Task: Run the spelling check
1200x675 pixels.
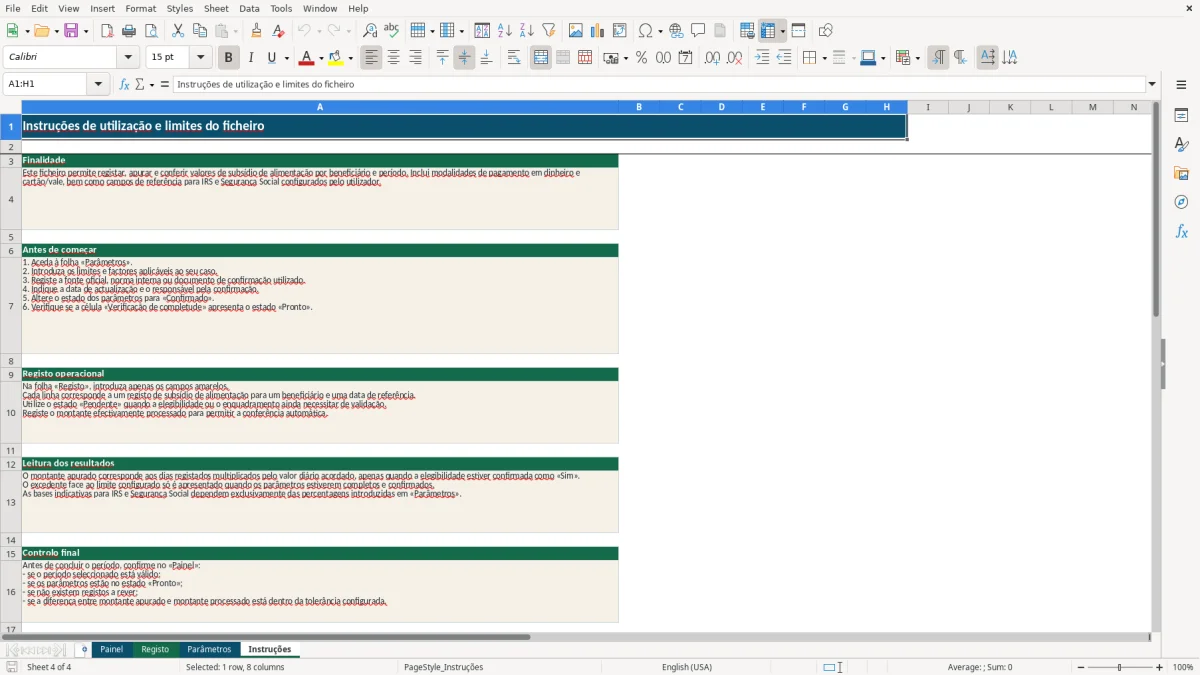Action: (392, 31)
